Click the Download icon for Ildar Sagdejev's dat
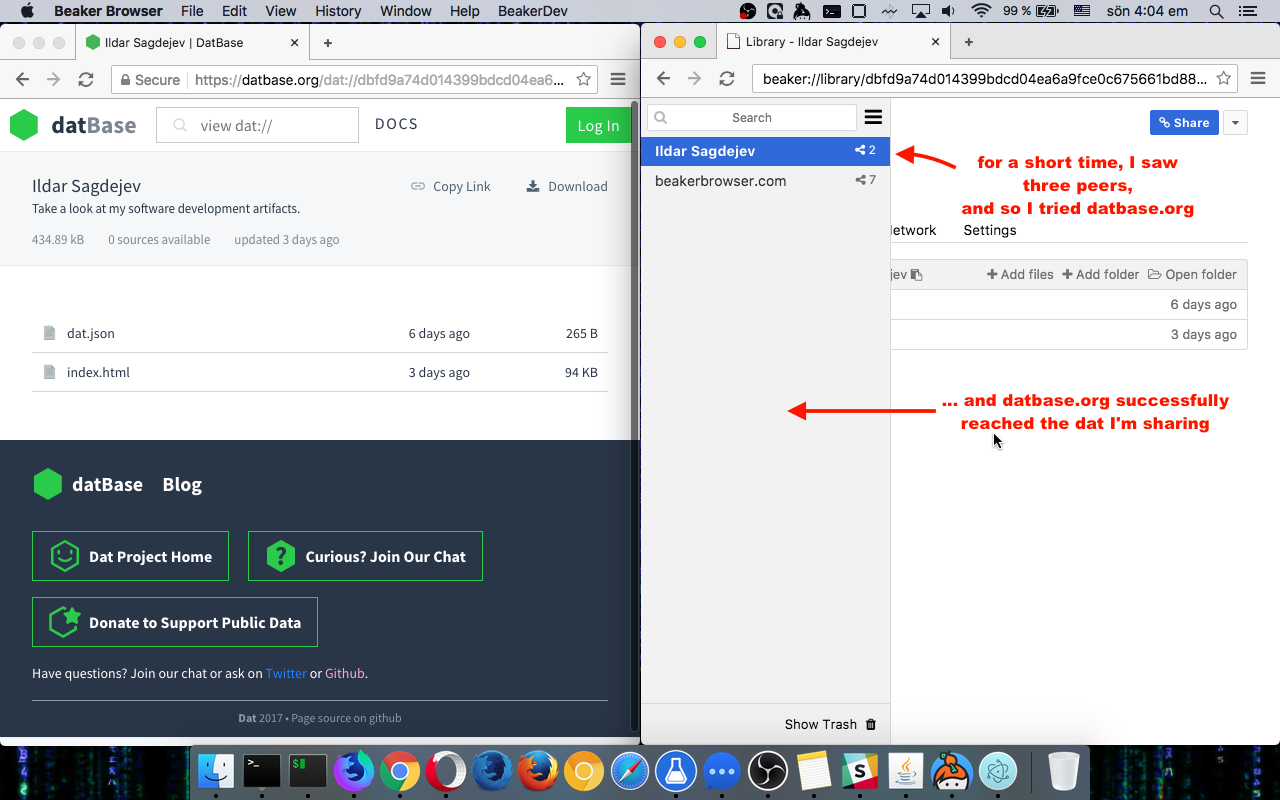 point(531,186)
